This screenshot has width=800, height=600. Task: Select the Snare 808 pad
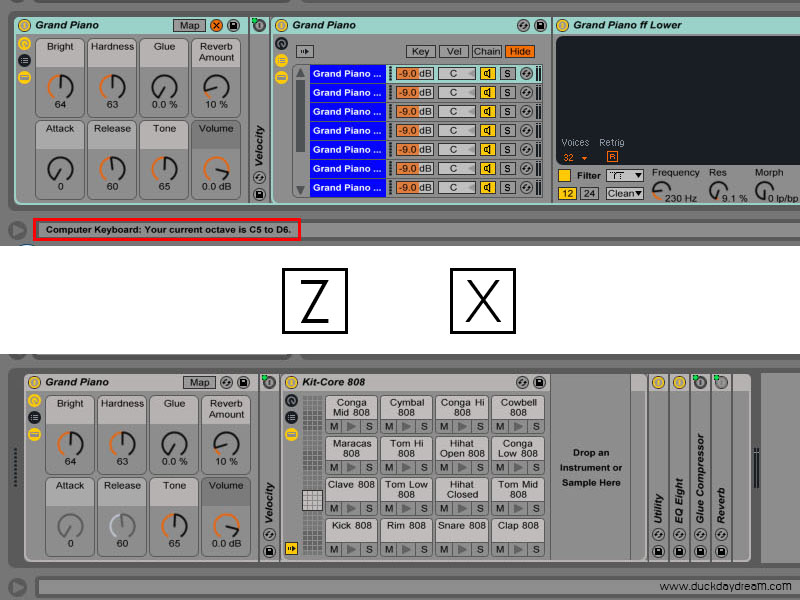tap(462, 526)
